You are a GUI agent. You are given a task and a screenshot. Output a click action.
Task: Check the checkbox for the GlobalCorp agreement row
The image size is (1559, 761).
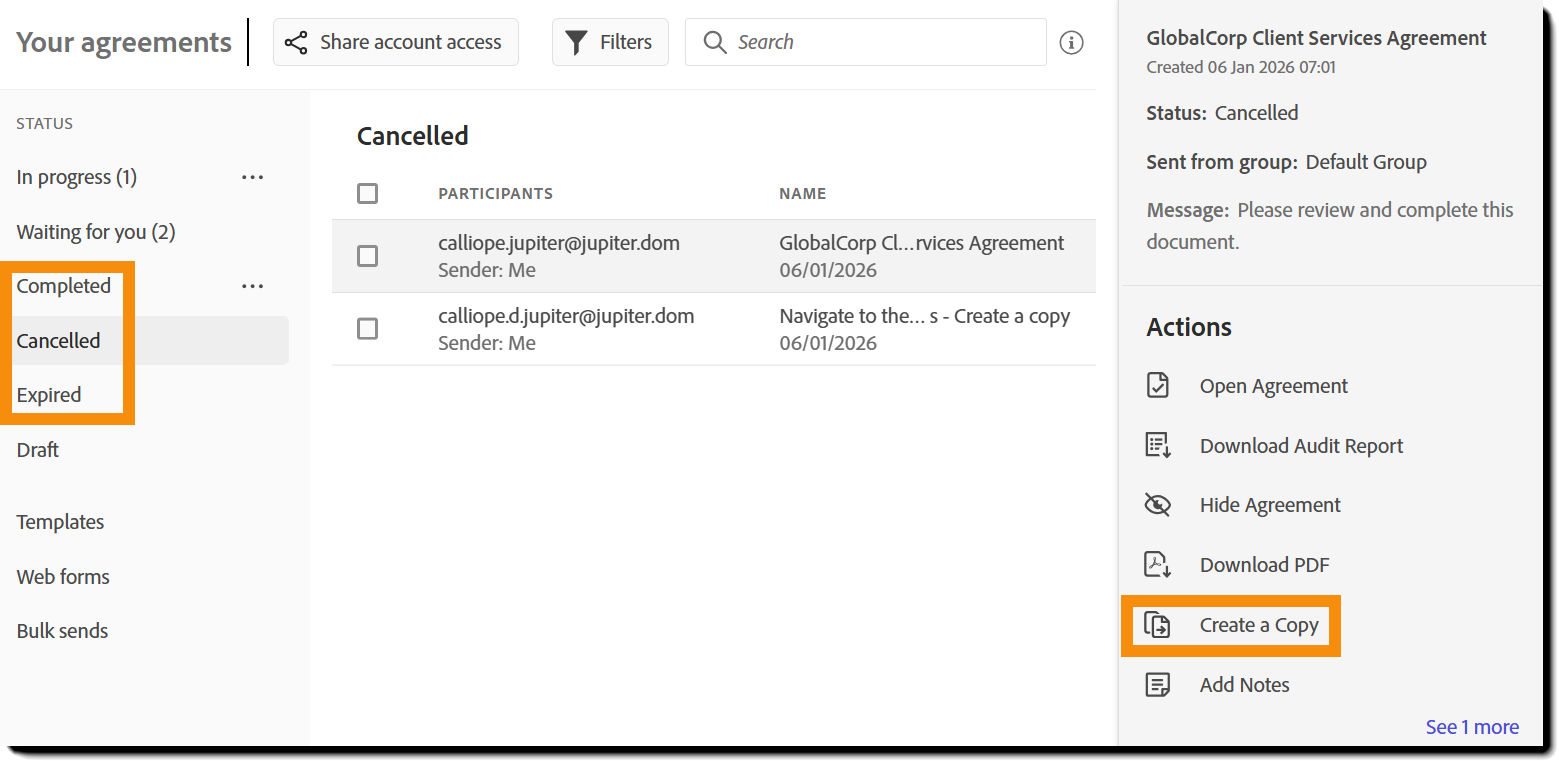tap(367, 256)
